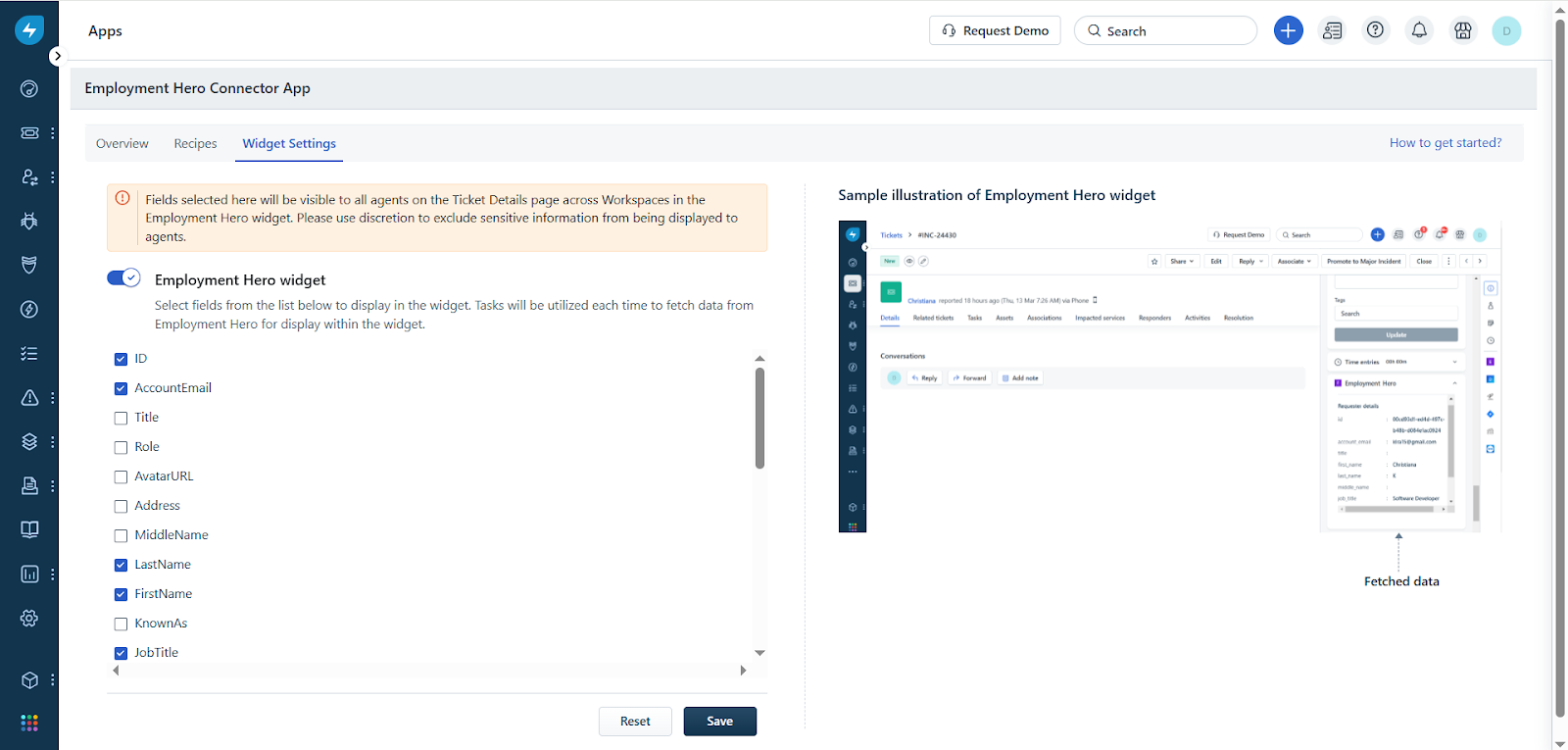
Task: Check the Role field checkbox
Action: tap(121, 447)
